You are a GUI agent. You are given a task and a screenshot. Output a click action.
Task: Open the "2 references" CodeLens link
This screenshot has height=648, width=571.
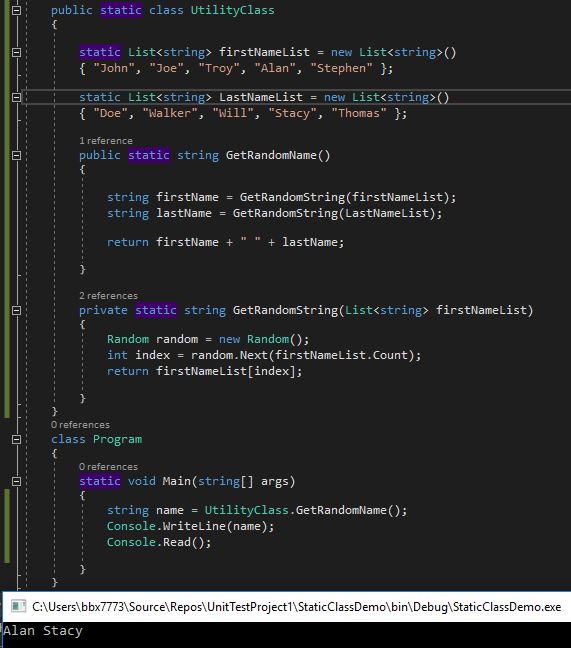(108, 296)
